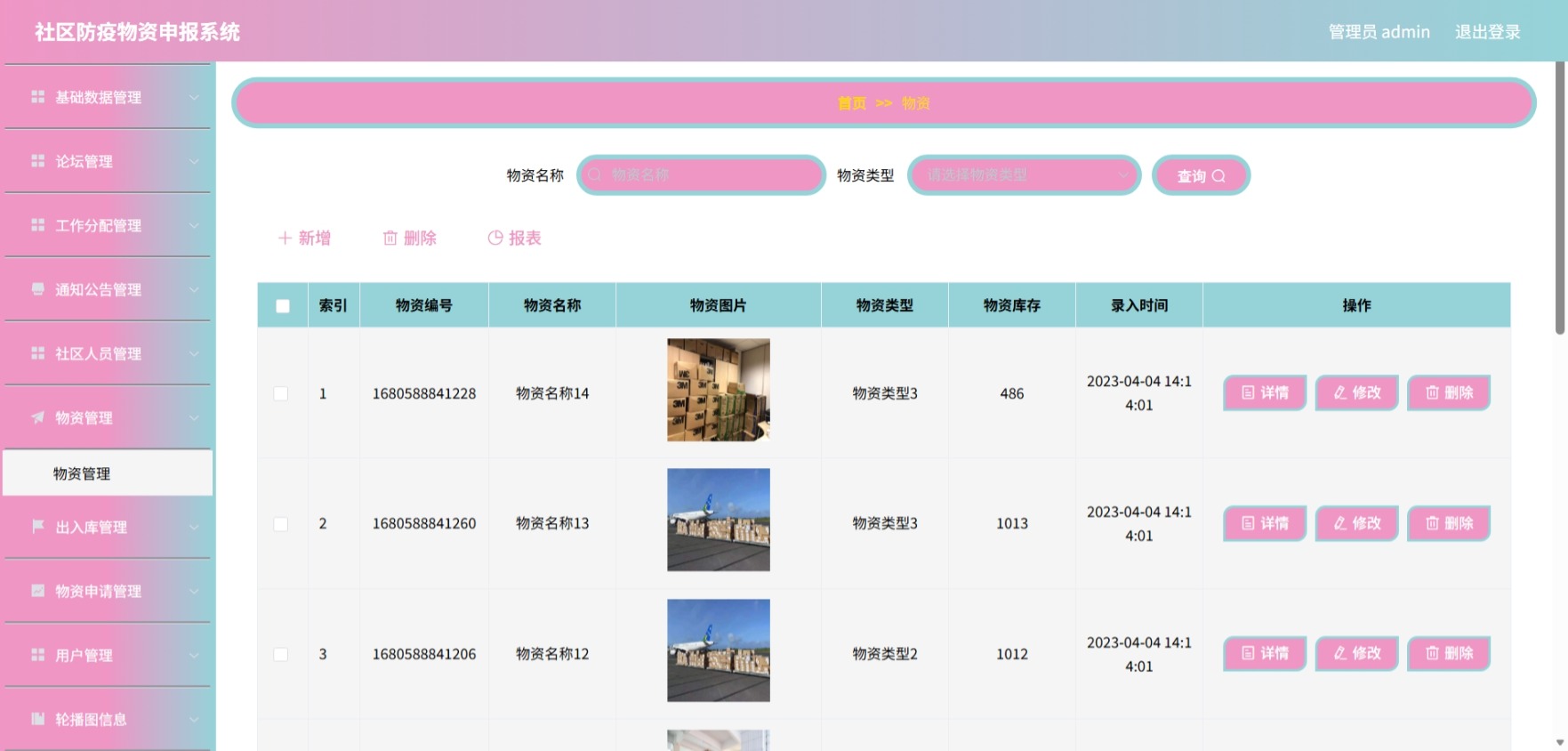Click the 物资库存 column header
This screenshot has width=1568, height=751.
point(1011,305)
